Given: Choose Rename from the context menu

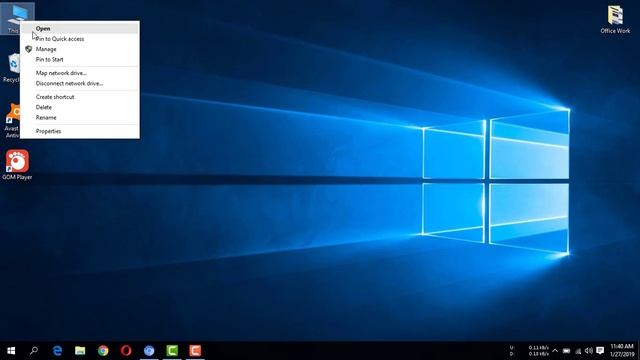Looking at the screenshot, I should click(x=80, y=118).
